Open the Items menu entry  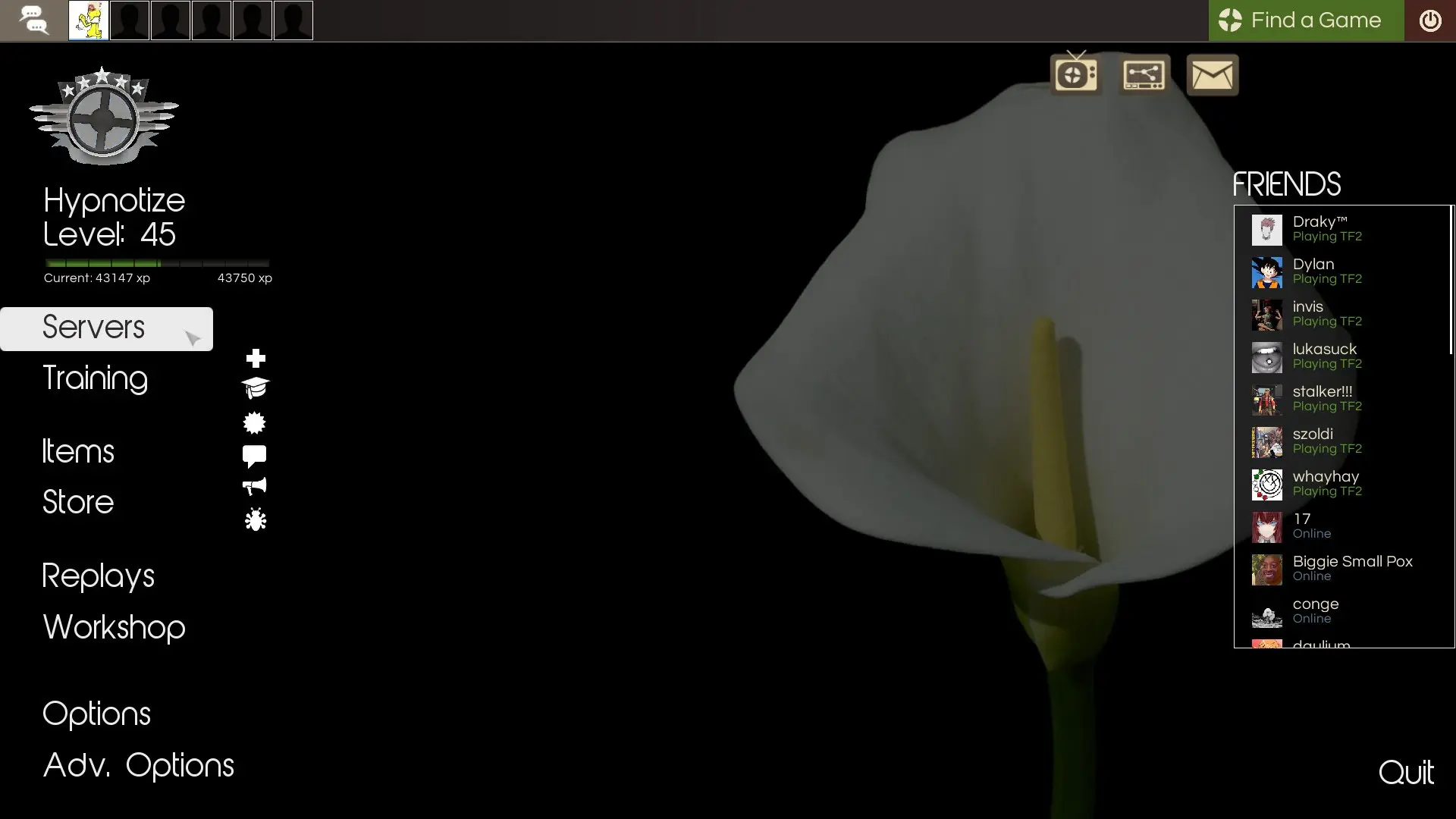pyautogui.click(x=78, y=452)
